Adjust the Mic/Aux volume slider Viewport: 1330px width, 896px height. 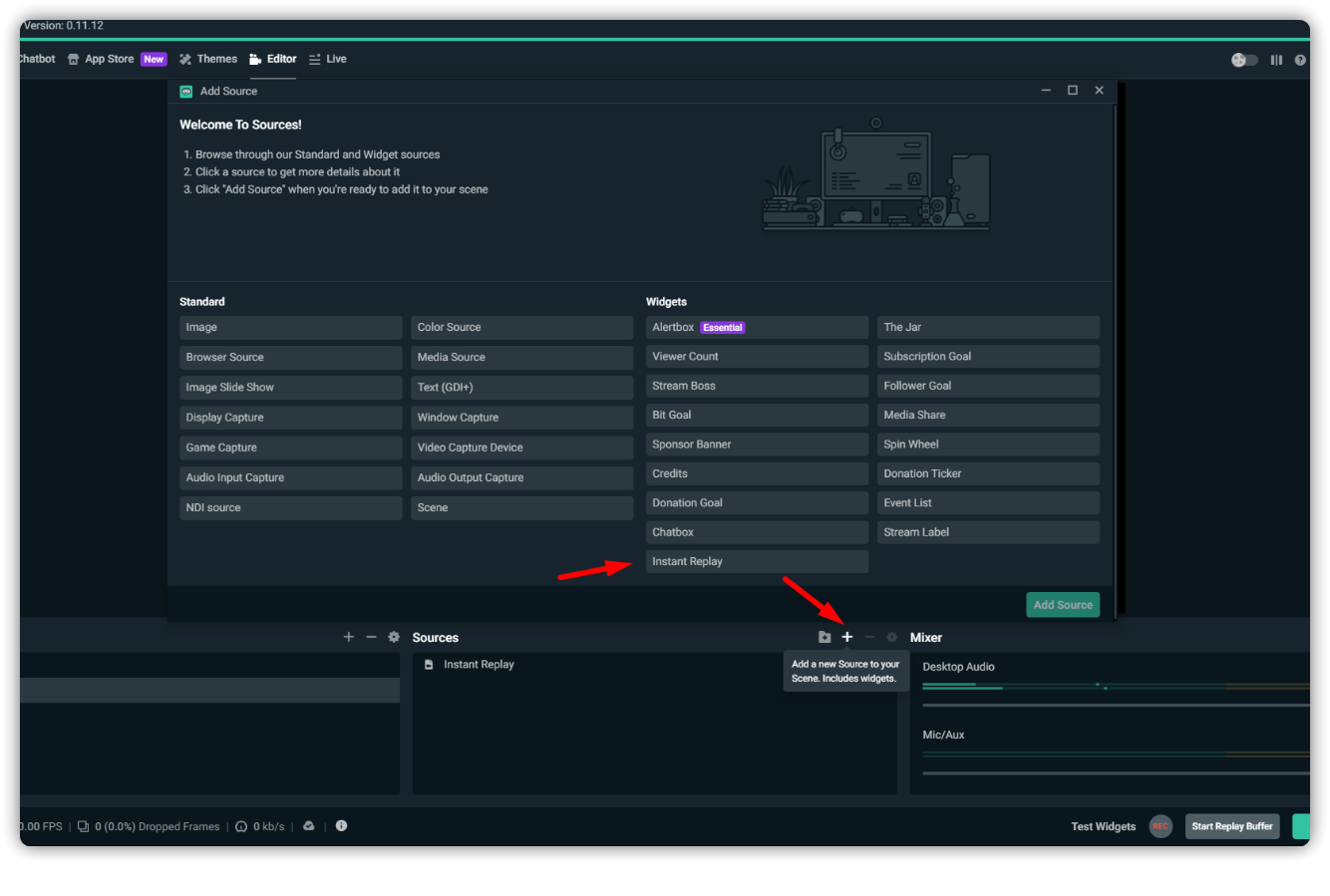[1115, 772]
